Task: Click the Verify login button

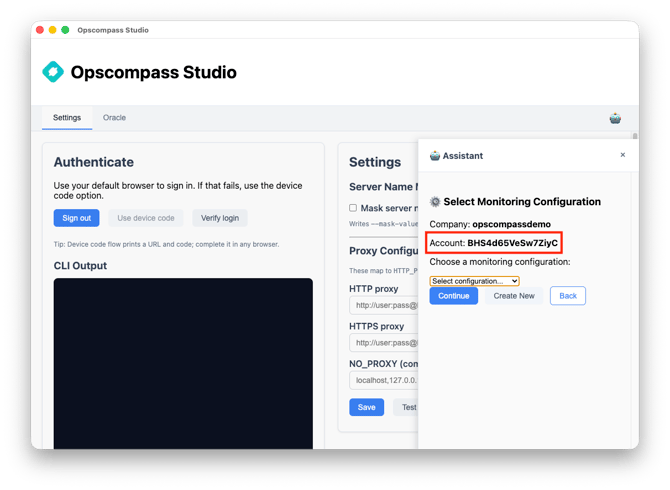Action: (220, 218)
